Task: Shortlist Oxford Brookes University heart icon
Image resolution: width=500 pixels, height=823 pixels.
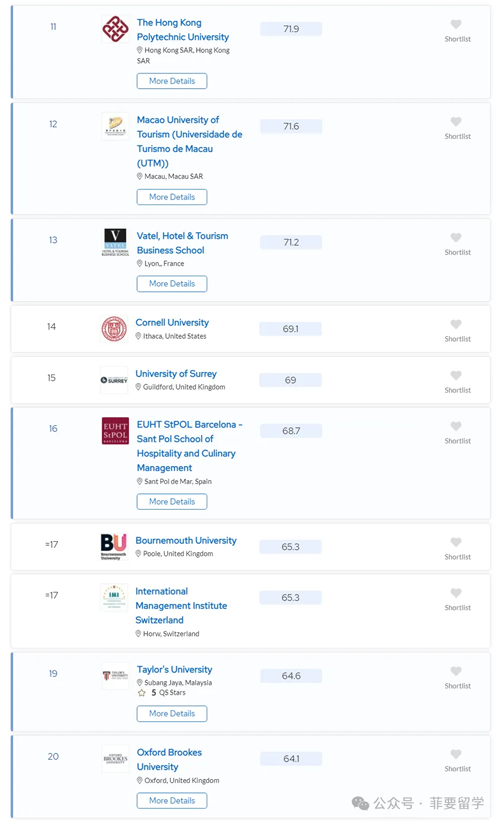Action: pos(456,754)
